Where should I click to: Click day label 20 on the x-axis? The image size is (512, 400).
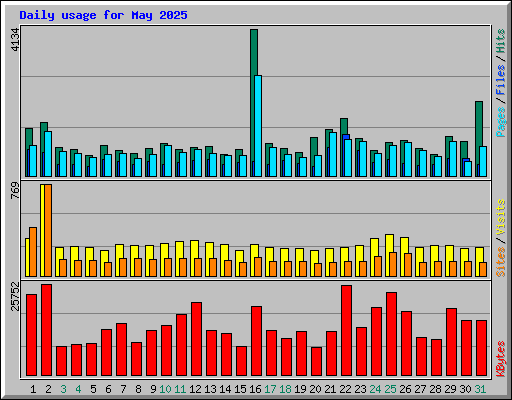(x=315, y=389)
